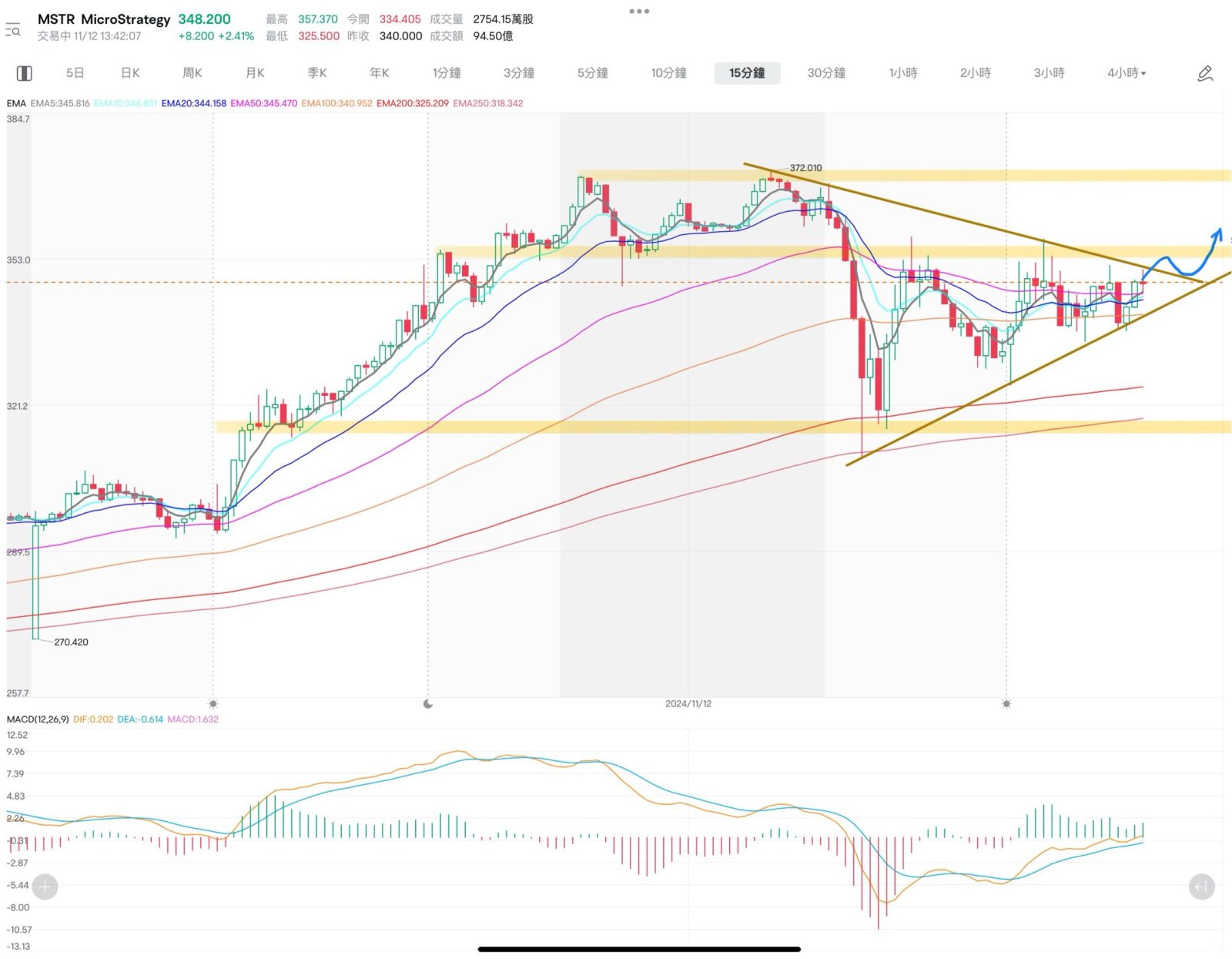Viewport: 1232px width, 959px height.
Task: Click the first sun session marker
Action: pos(213,703)
